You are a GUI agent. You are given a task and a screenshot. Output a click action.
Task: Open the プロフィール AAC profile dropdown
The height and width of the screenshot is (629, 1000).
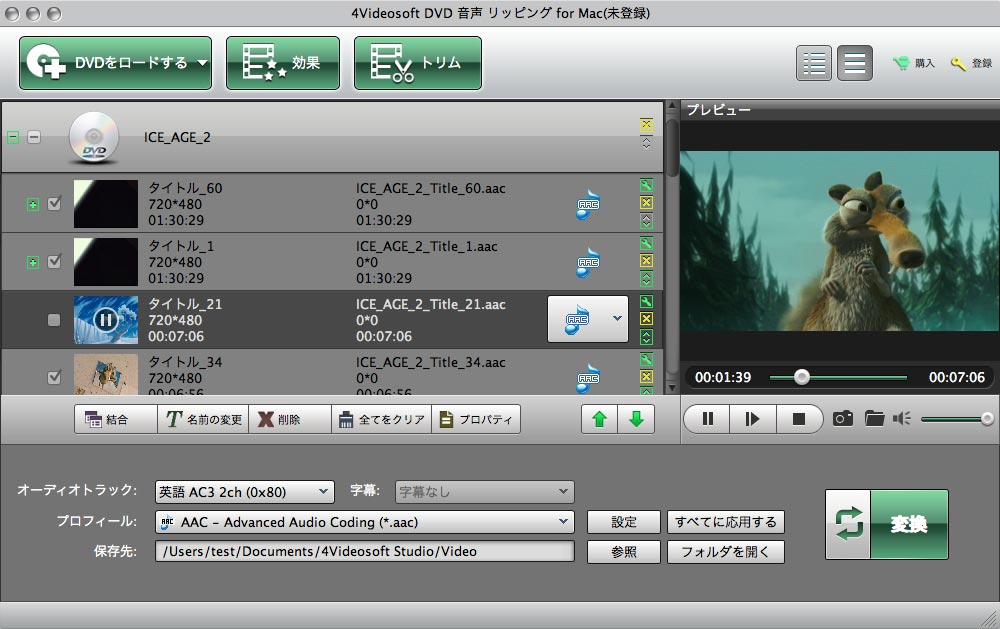click(x=365, y=522)
